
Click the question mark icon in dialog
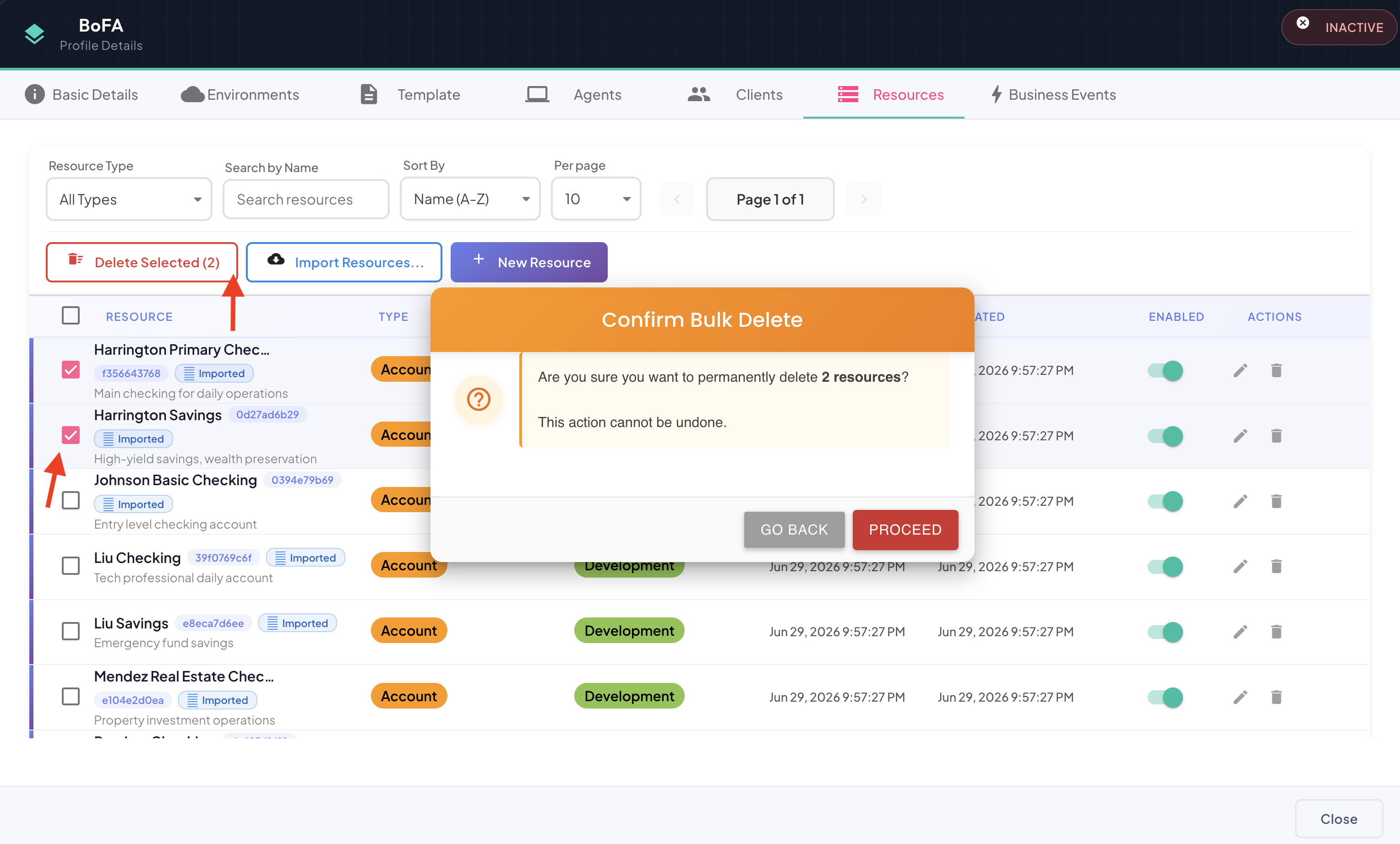tap(479, 399)
